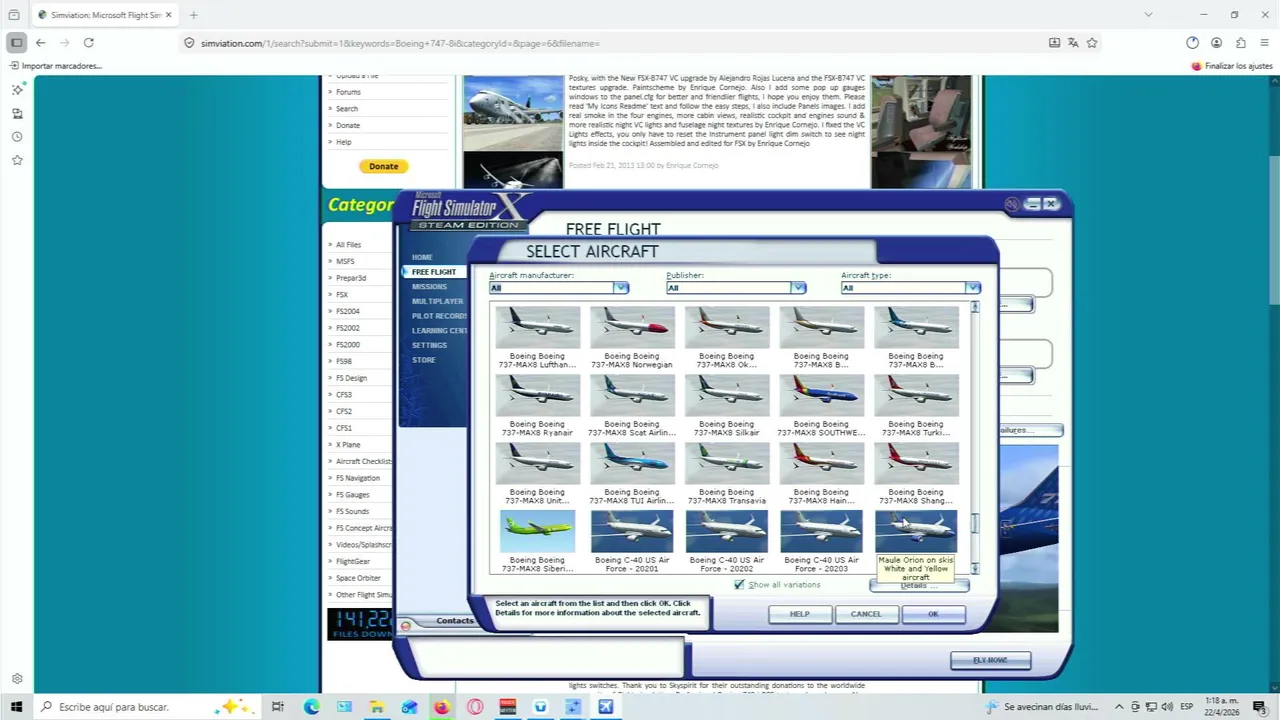This screenshot has height=720, width=1280.
Task: Select Boeing C-40 US Air Force 20201
Action: pos(632,531)
